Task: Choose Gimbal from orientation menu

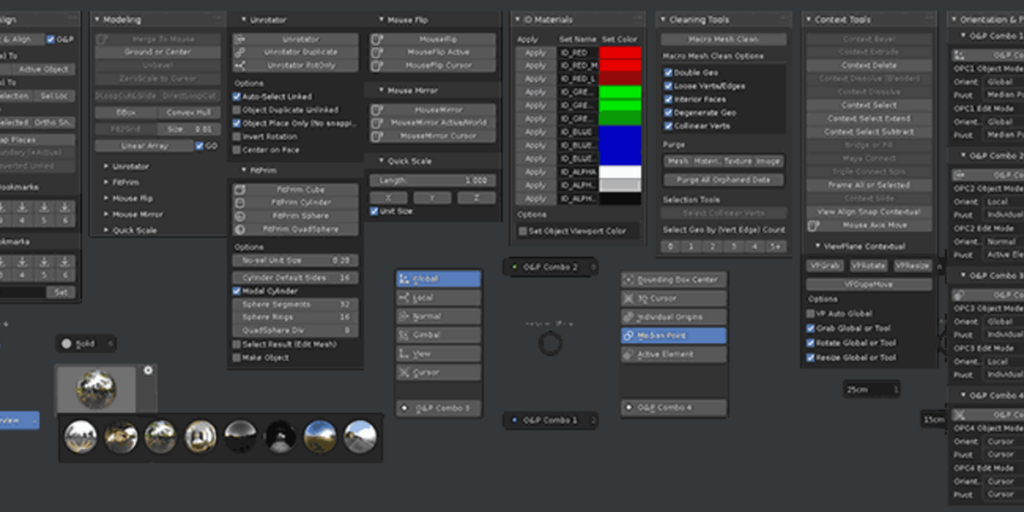Action: pyautogui.click(x=438, y=335)
